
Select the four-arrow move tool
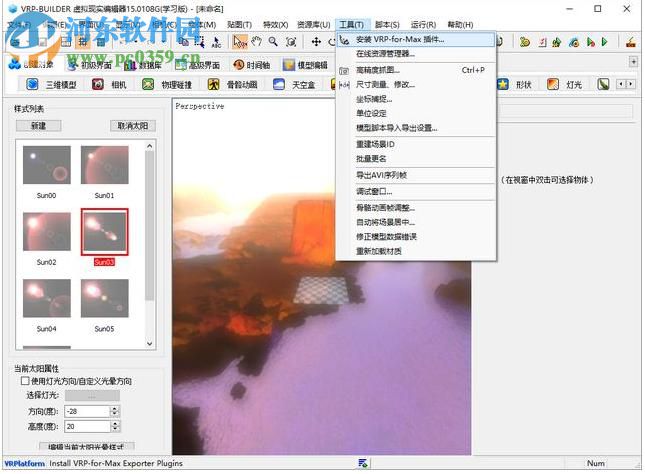click(x=316, y=42)
